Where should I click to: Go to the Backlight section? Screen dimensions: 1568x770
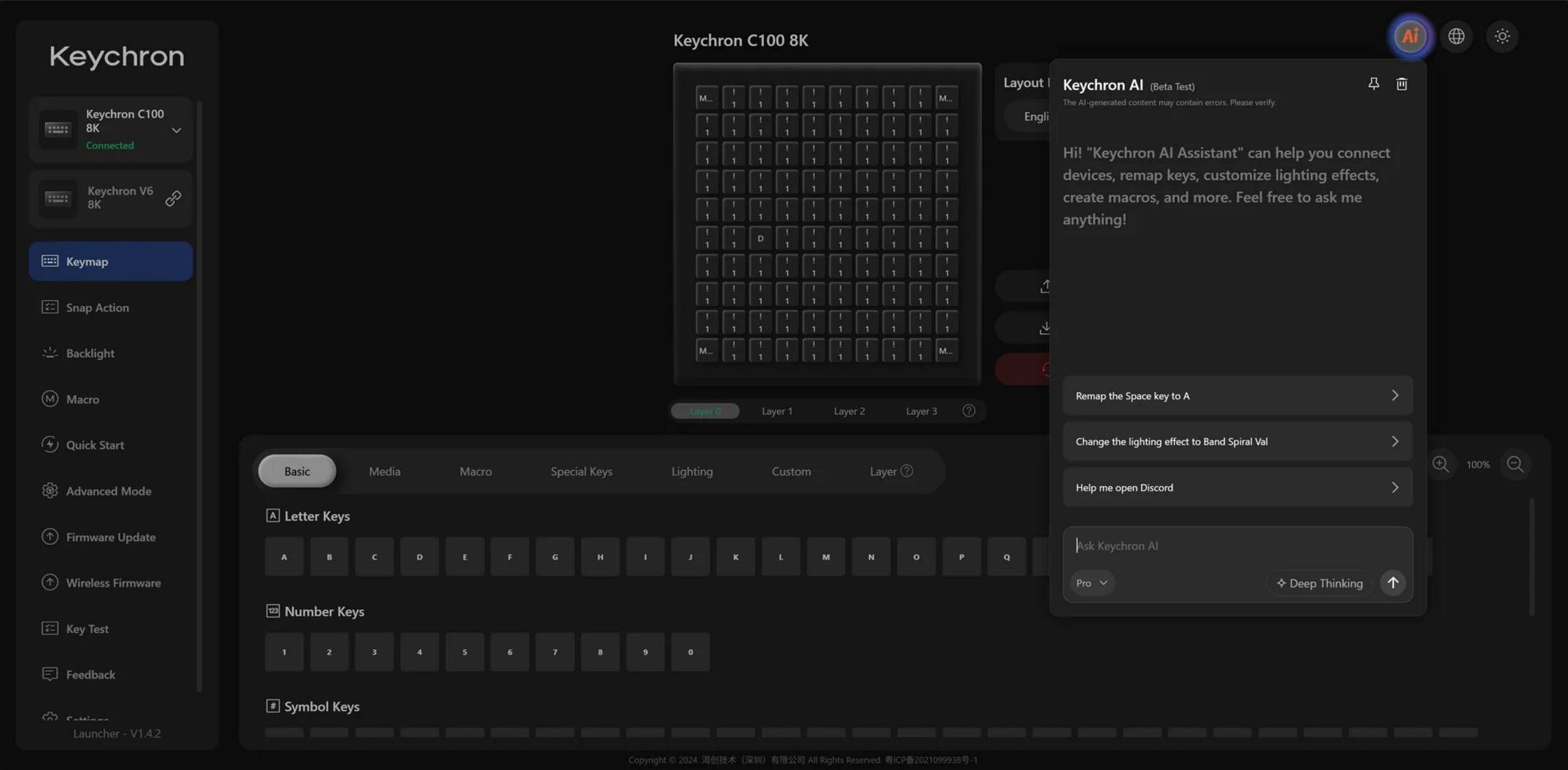(111, 353)
